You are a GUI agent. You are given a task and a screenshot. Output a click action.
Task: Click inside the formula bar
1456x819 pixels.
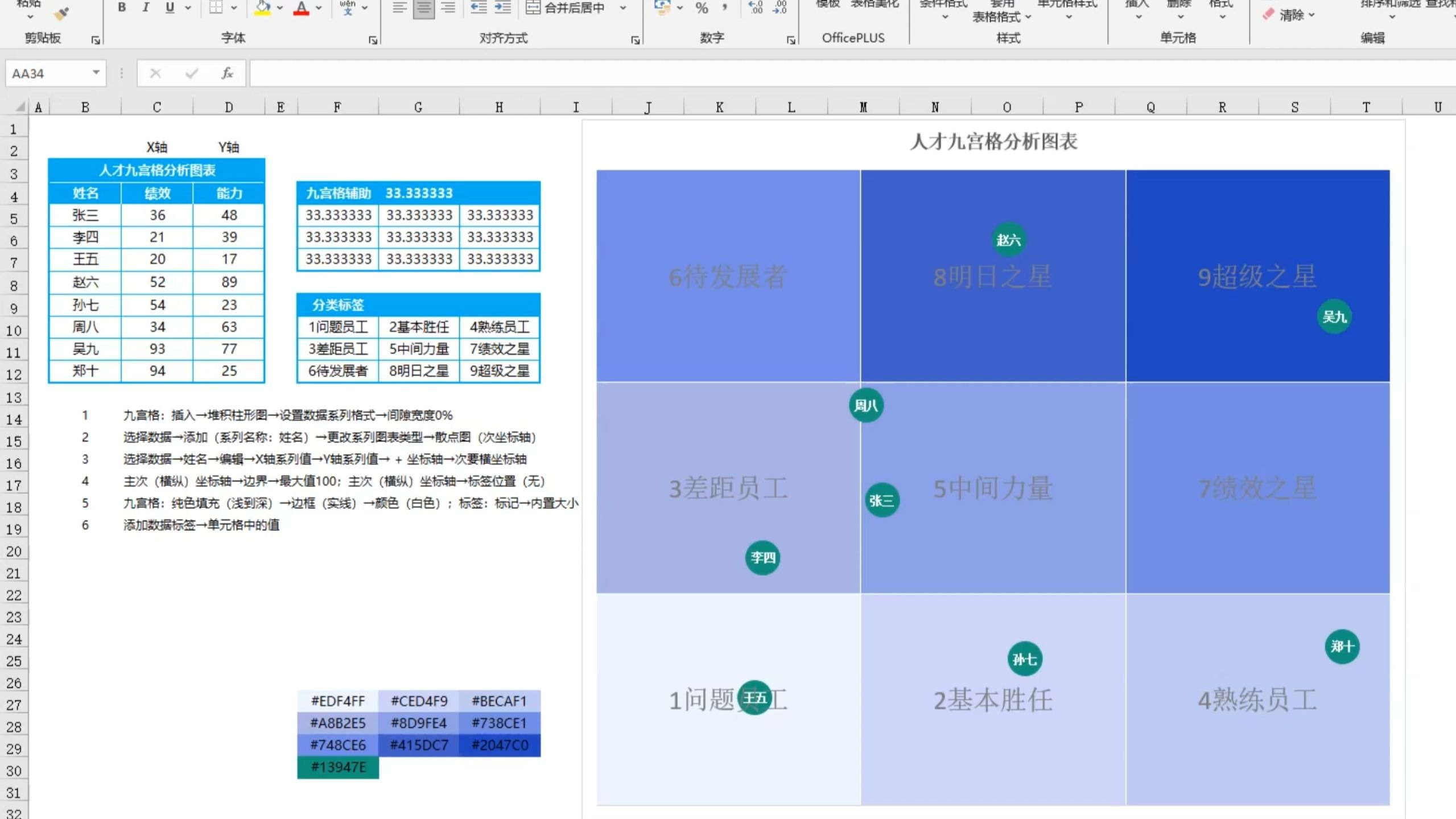click(455, 73)
